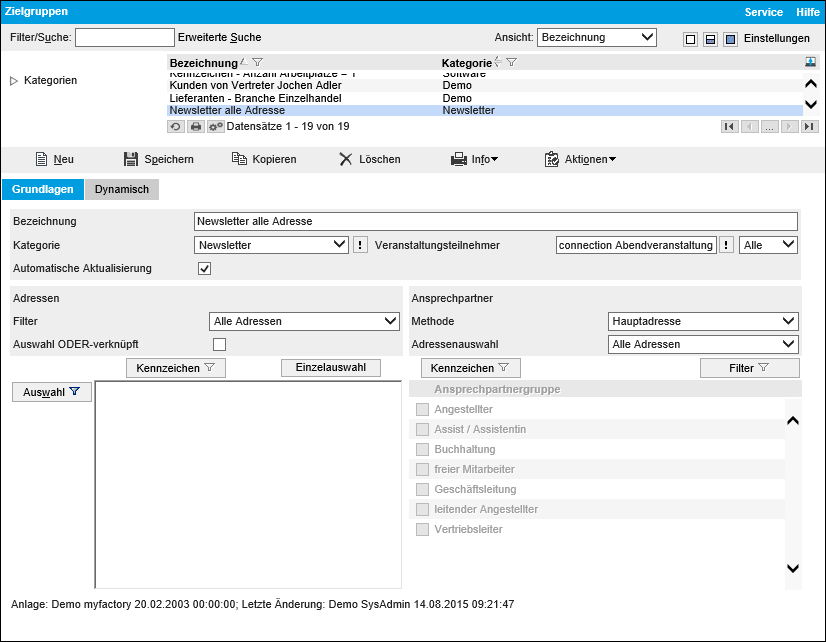Check the Buchhaltung checkbox
This screenshot has width=826, height=642.
422,450
